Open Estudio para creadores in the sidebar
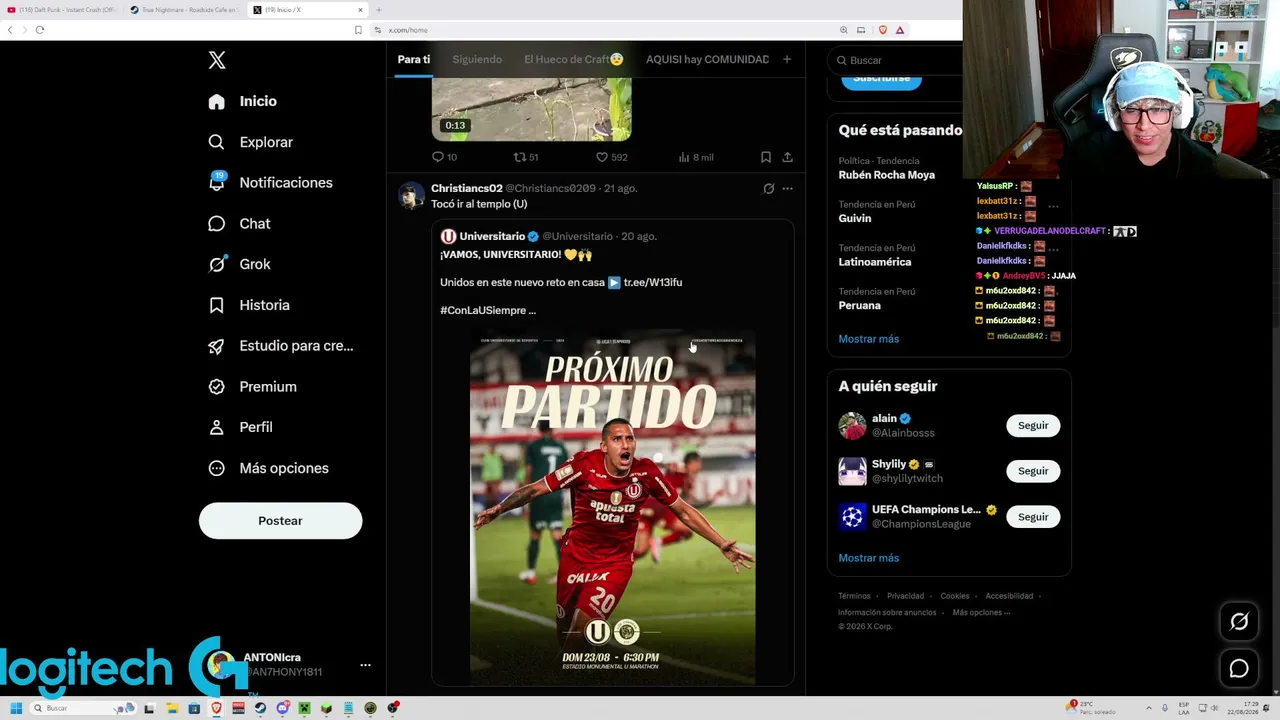 click(281, 346)
